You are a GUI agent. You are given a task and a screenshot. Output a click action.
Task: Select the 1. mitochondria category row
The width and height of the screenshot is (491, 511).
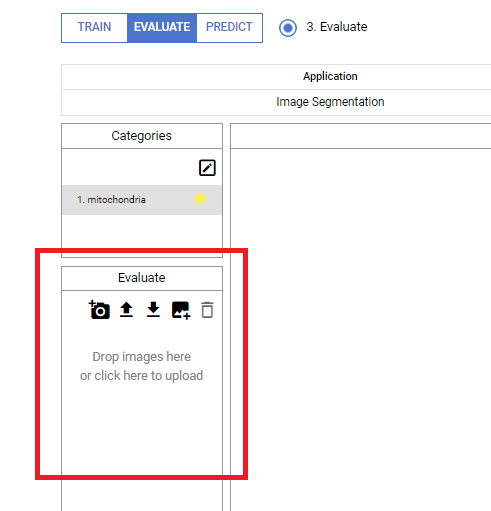(x=142, y=200)
